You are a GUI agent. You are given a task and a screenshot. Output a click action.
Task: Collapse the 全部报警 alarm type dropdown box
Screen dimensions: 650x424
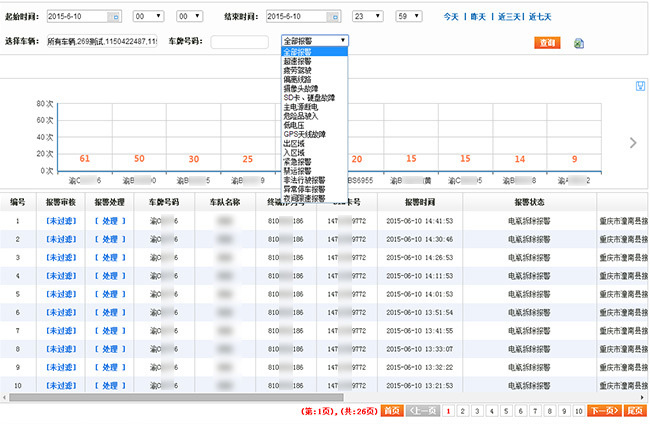pyautogui.click(x=315, y=41)
